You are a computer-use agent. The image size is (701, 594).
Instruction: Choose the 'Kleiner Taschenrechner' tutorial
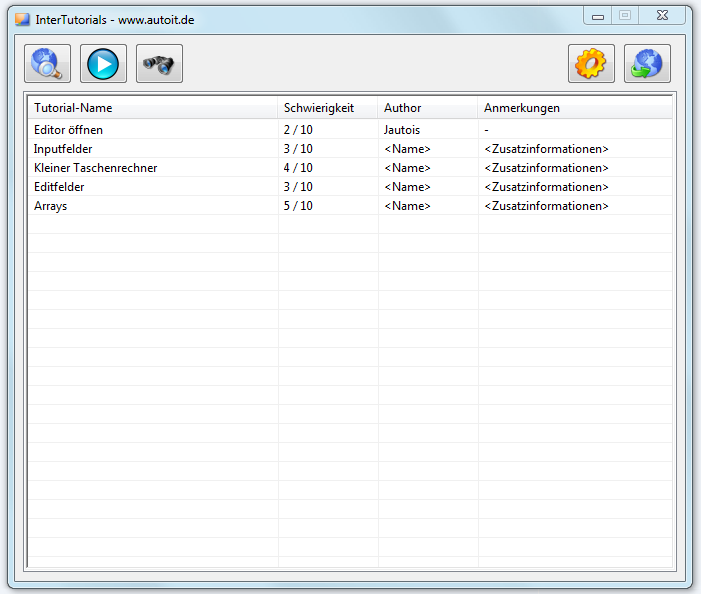coord(95,168)
